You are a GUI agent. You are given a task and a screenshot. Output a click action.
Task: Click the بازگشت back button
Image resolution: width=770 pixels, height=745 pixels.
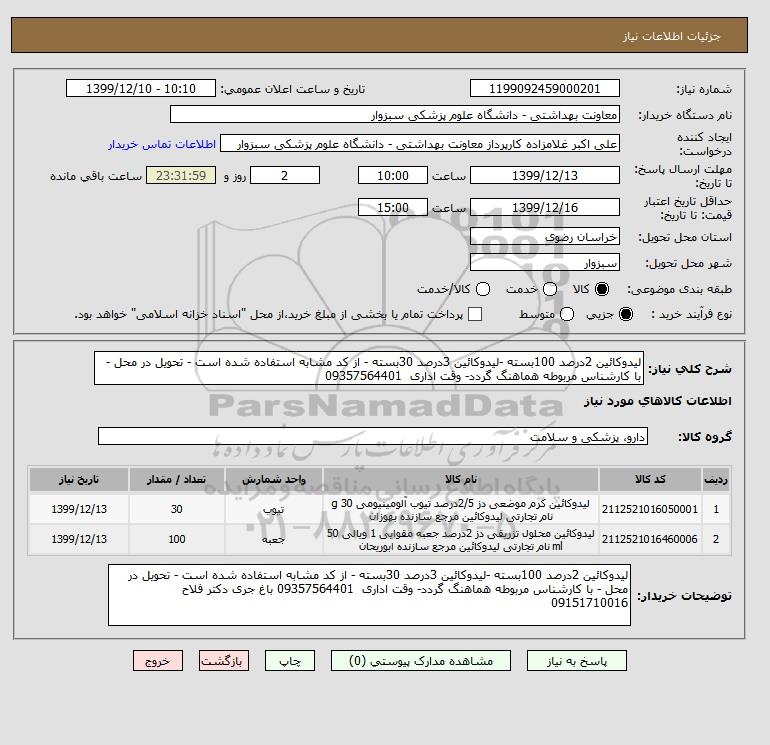point(224,661)
